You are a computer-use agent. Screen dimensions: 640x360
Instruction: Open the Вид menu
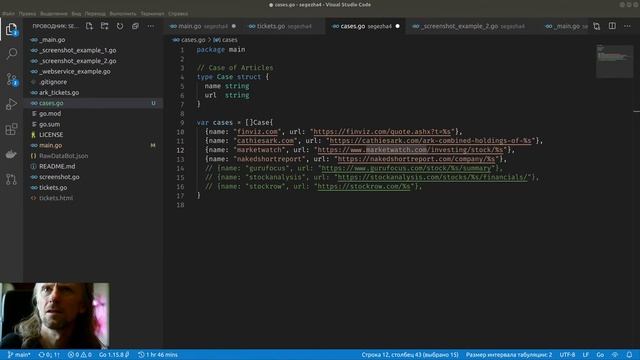pos(76,13)
